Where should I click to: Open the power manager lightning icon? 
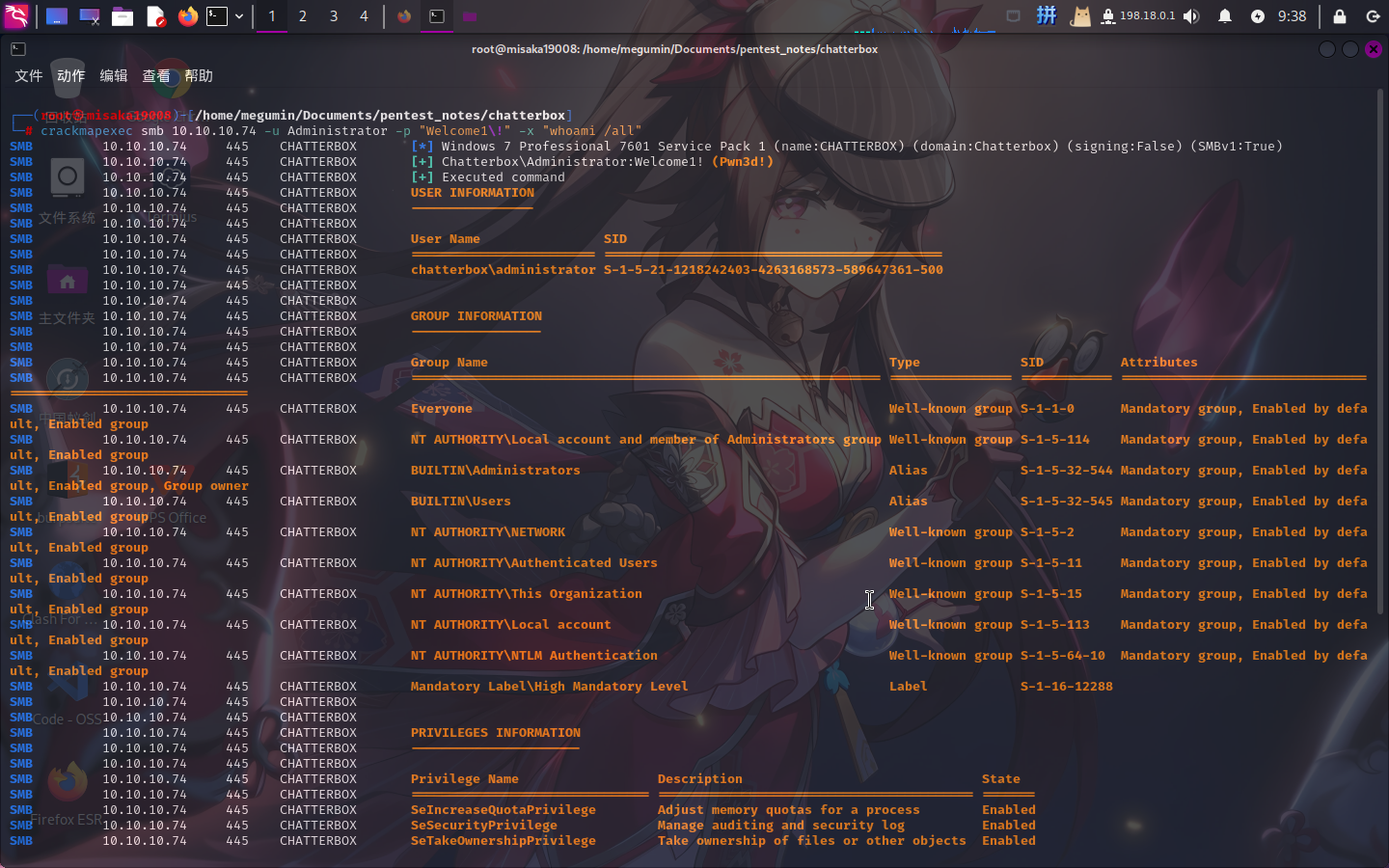1258,16
